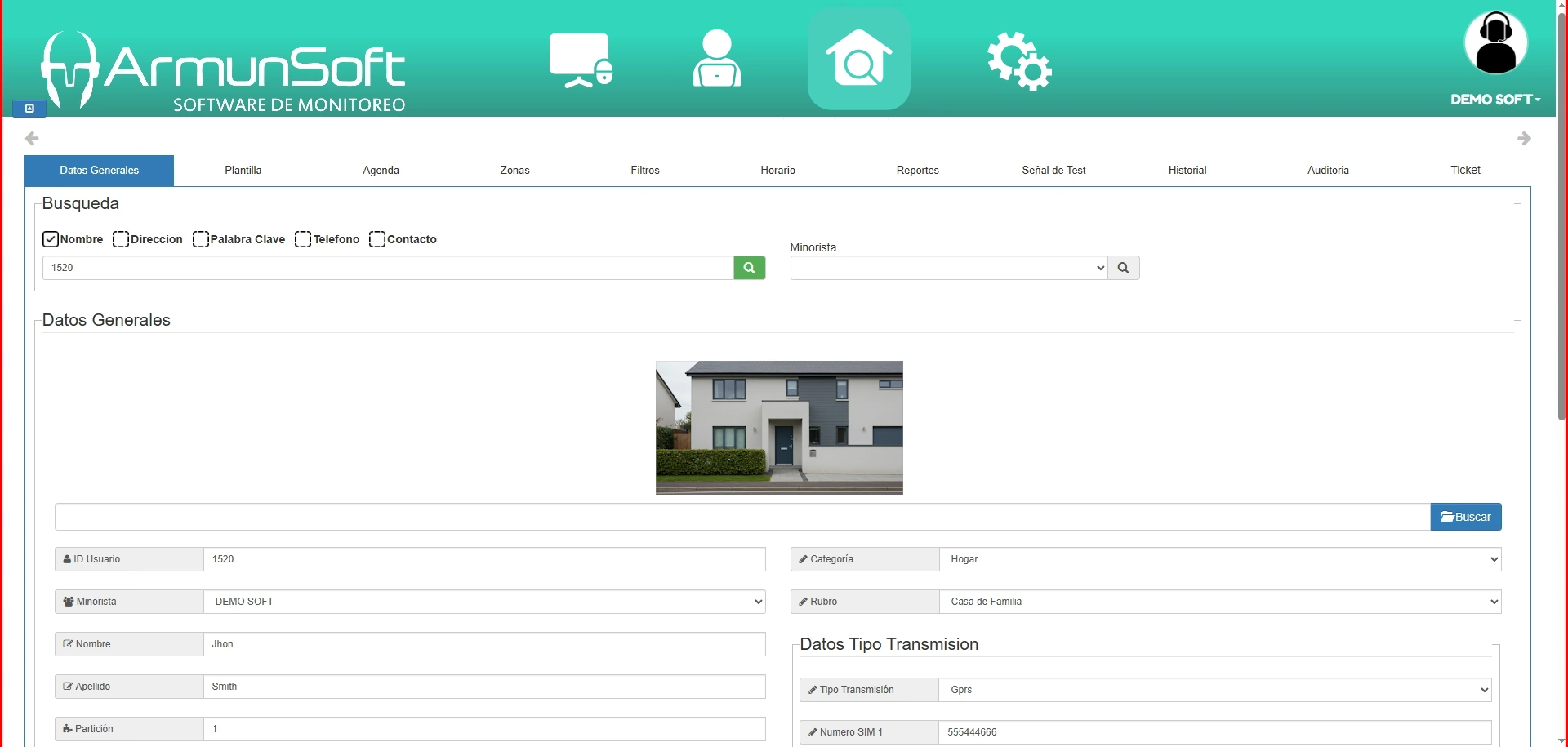
Task: Expand the Categoría dropdown showing Hogar
Action: click(1219, 559)
